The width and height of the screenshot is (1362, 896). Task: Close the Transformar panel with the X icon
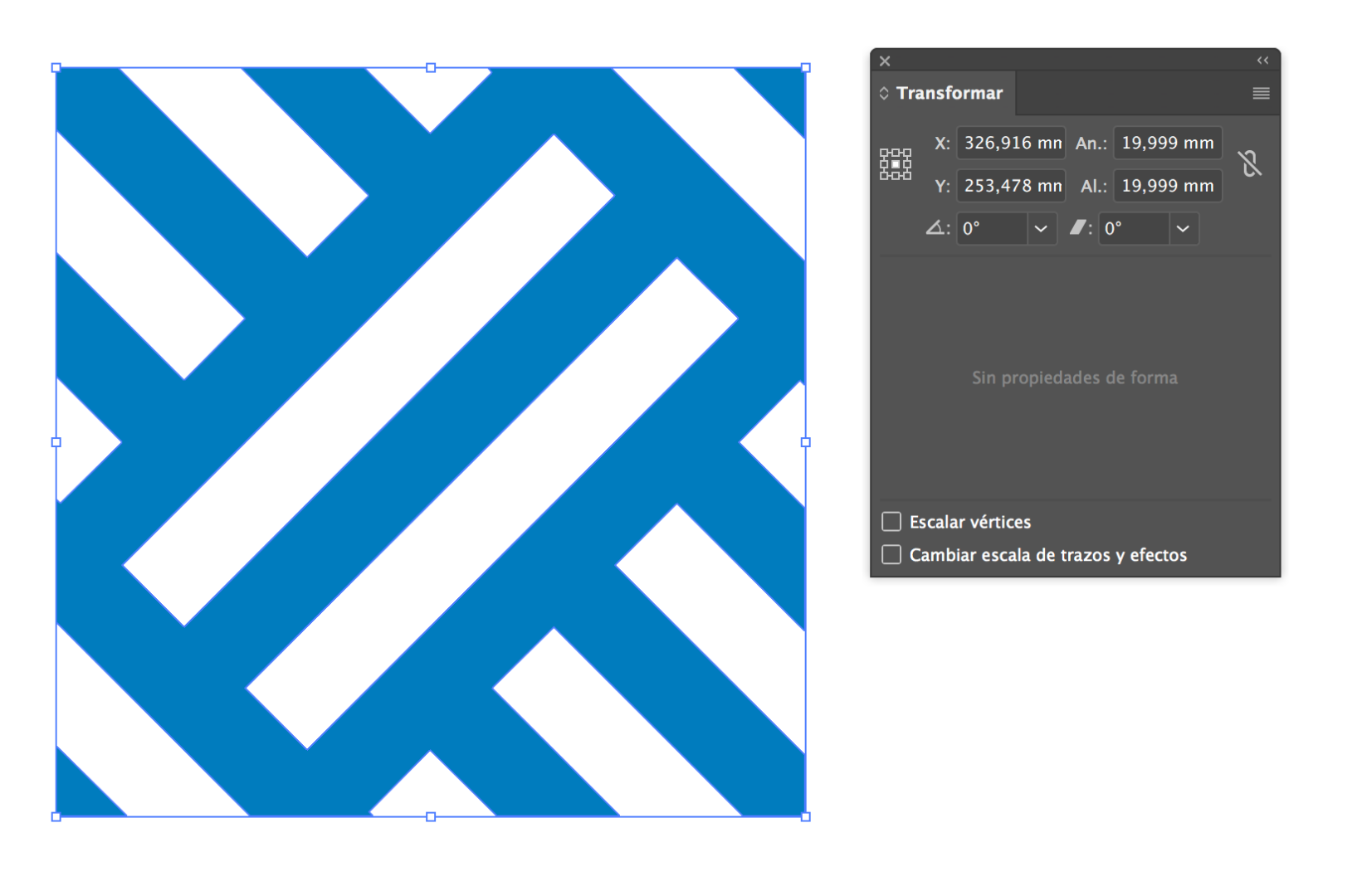coord(885,61)
